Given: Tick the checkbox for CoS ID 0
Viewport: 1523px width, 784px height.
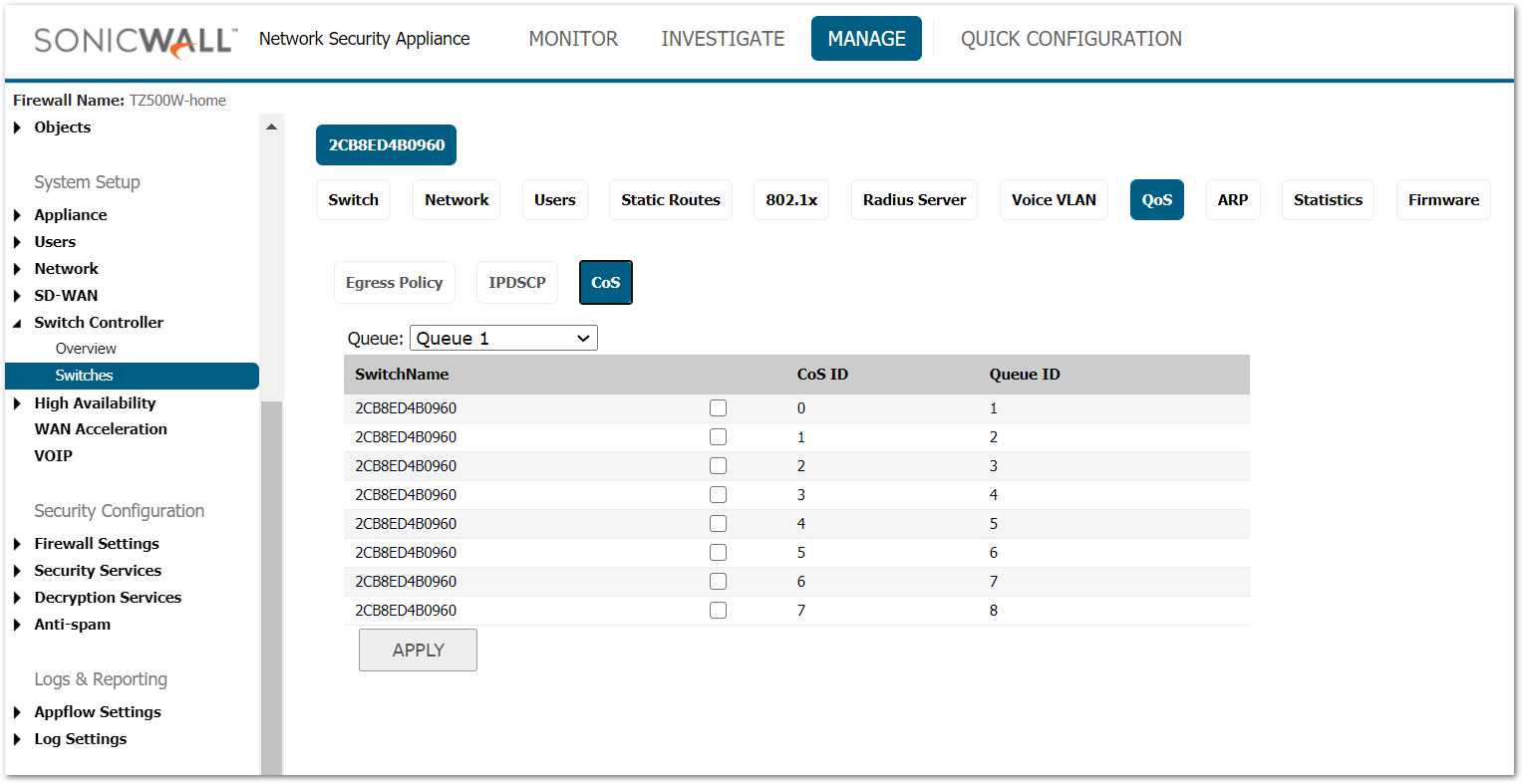Looking at the screenshot, I should click(x=718, y=408).
